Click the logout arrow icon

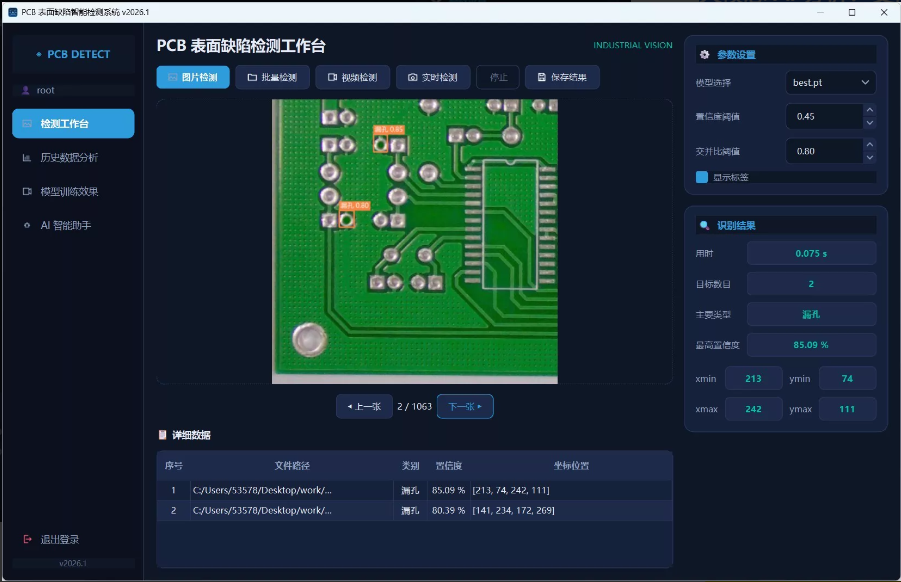[x=27, y=539]
